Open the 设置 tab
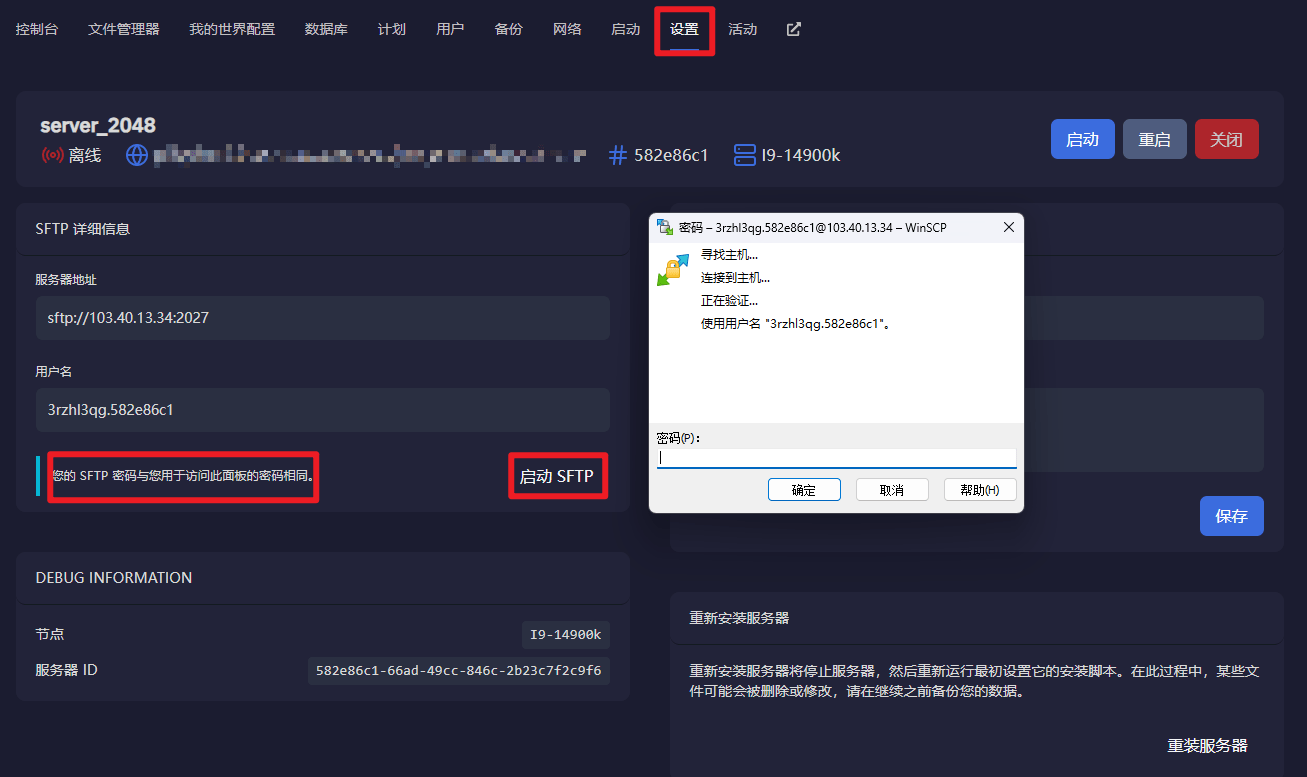 pyautogui.click(x=684, y=29)
